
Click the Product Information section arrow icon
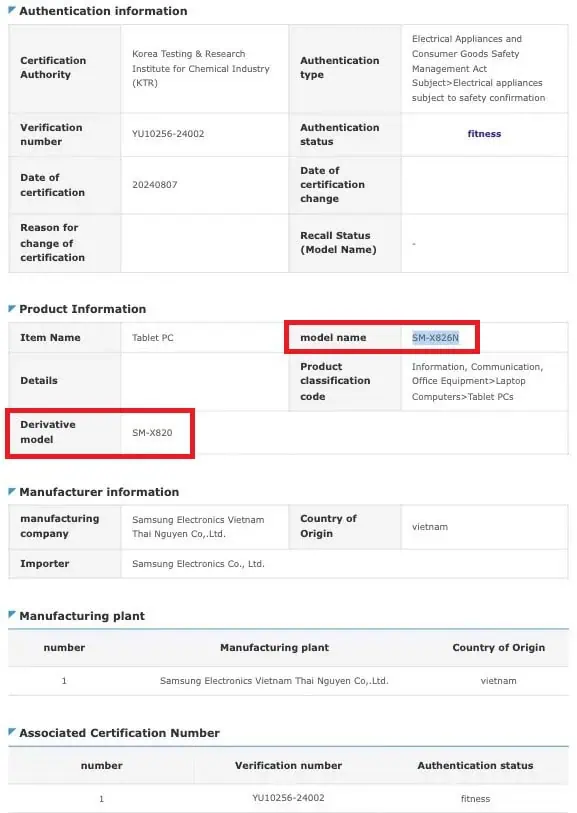tap(12, 309)
